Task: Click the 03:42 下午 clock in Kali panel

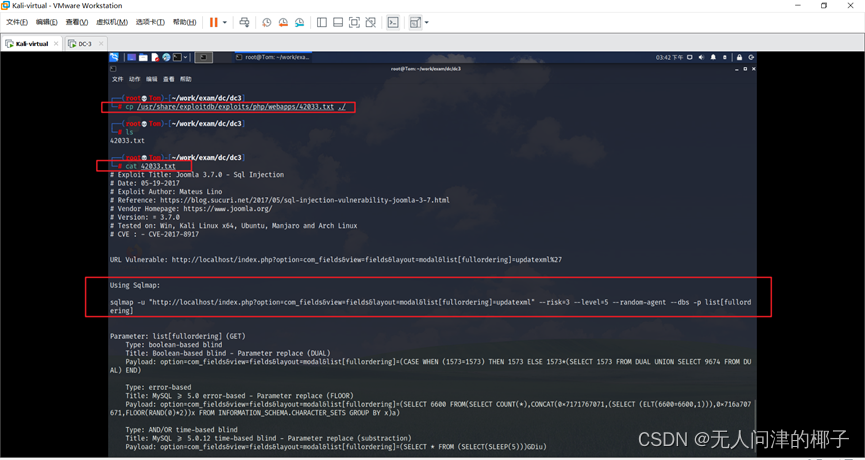Action: 669,57
